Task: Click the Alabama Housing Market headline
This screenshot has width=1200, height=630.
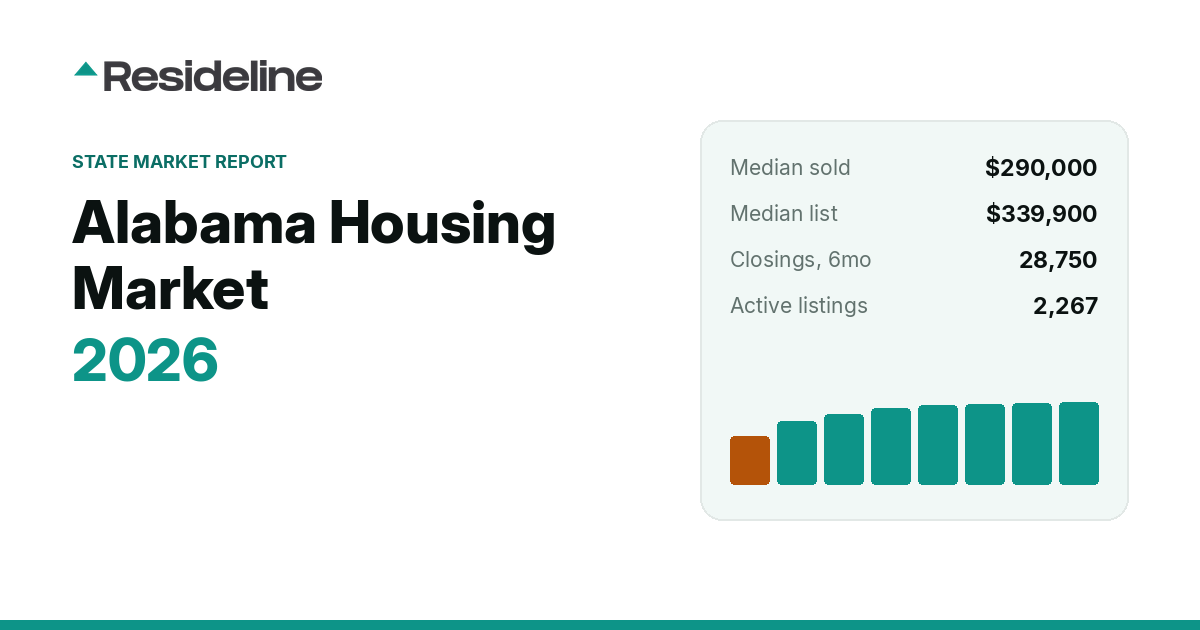Action: click(x=314, y=256)
